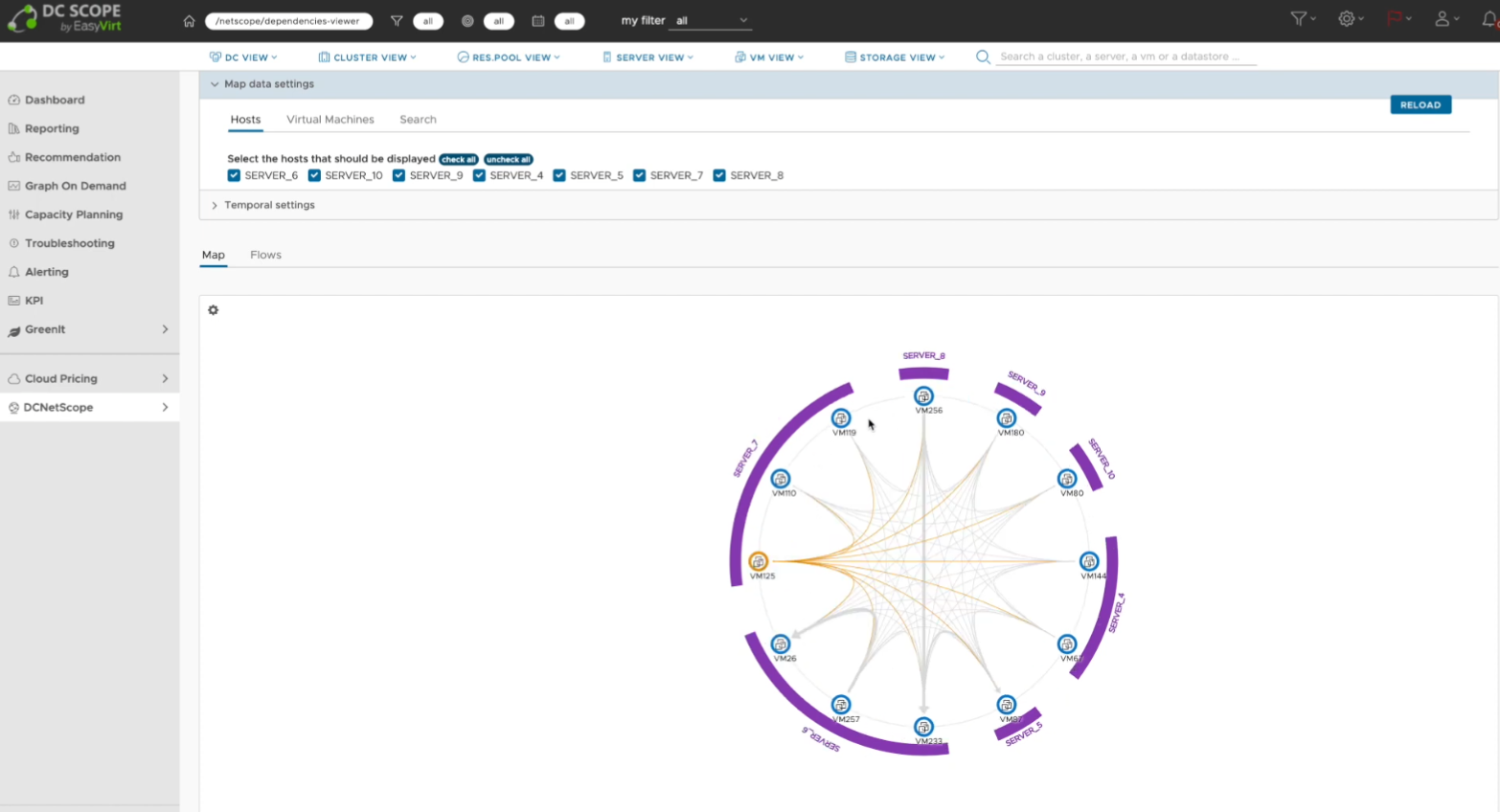Switch to the Flows tab
This screenshot has height=812, width=1500.
(265, 255)
